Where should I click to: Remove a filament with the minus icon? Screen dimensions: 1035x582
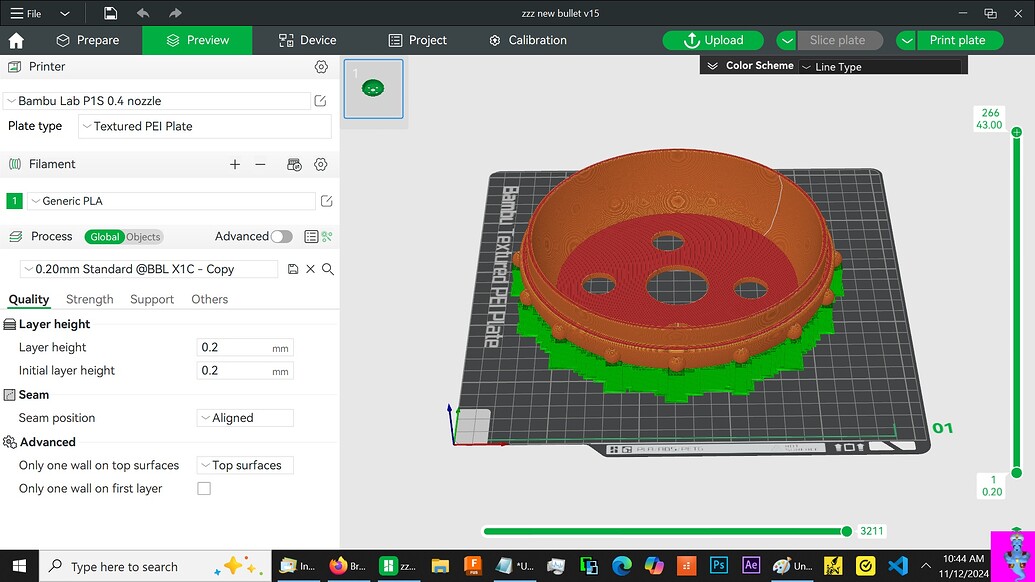point(260,164)
